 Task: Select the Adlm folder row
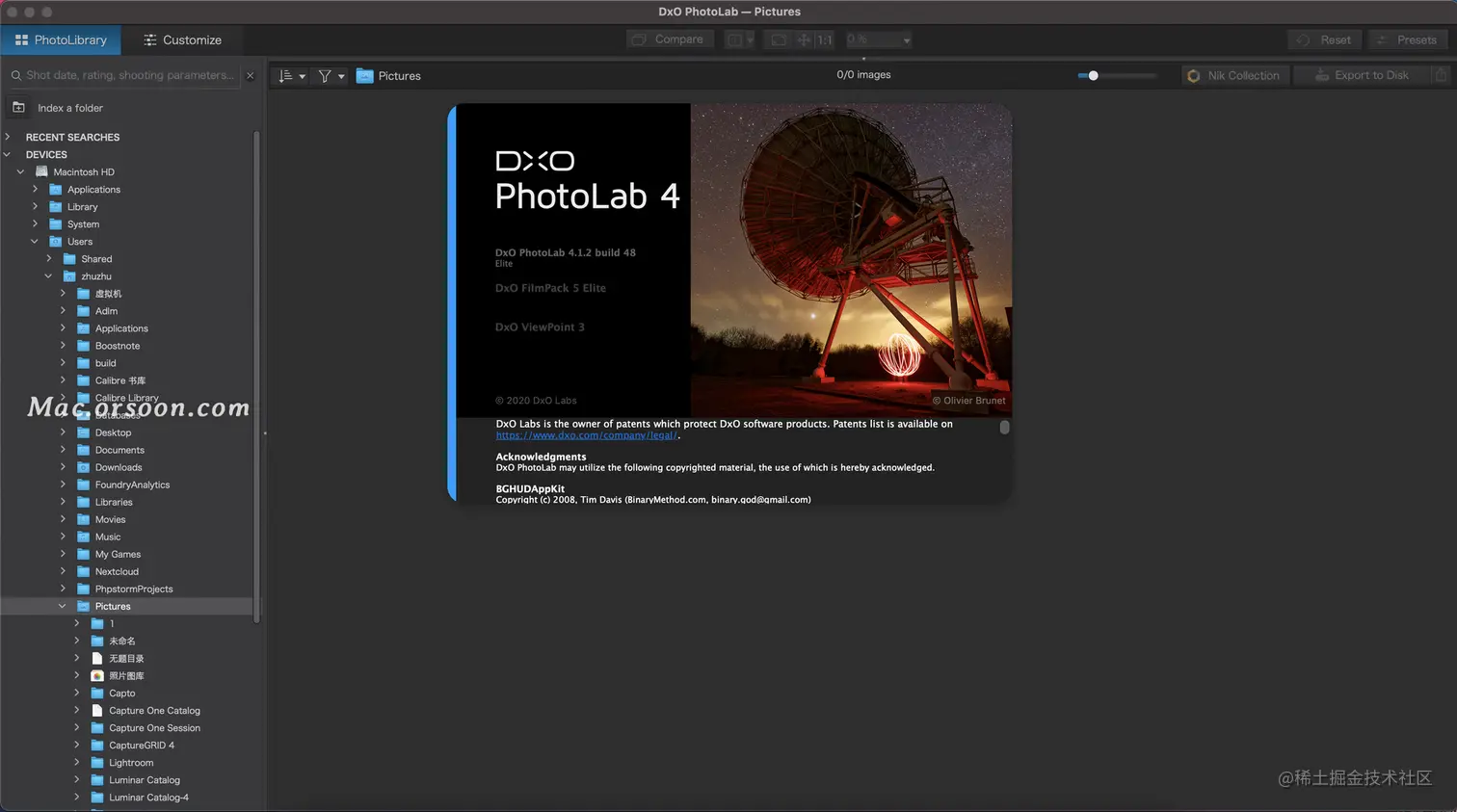(x=127, y=311)
